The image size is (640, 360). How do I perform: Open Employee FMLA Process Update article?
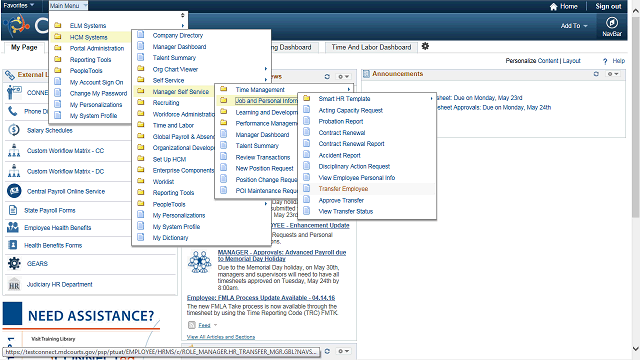(261, 298)
